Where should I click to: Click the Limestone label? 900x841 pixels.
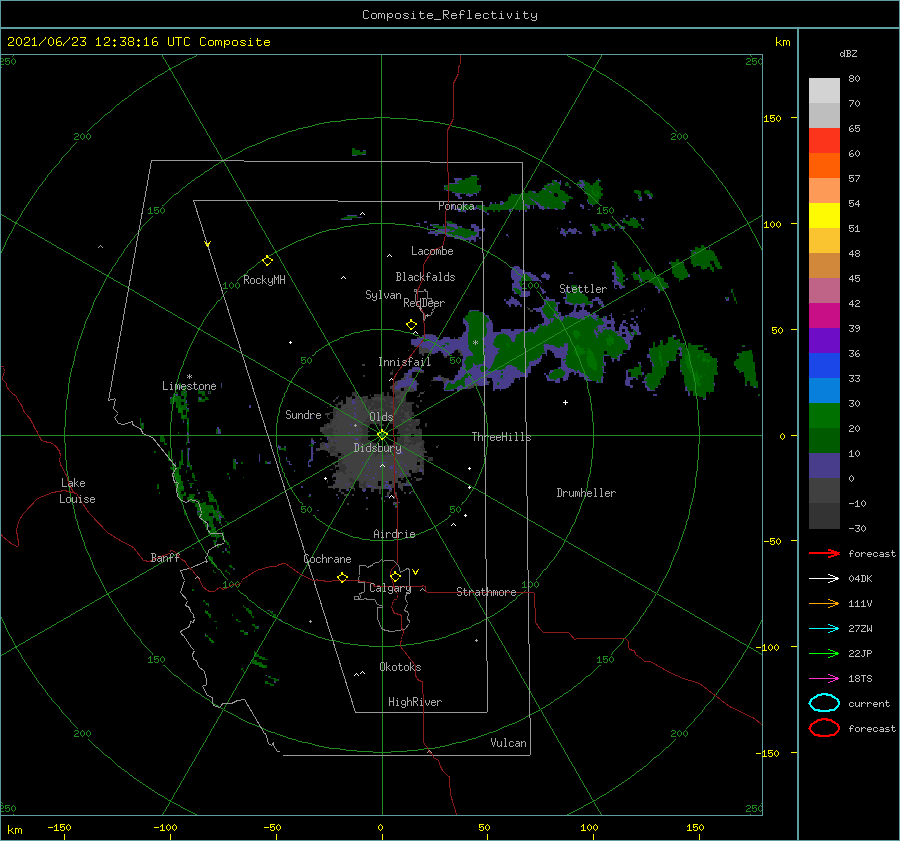point(189,386)
